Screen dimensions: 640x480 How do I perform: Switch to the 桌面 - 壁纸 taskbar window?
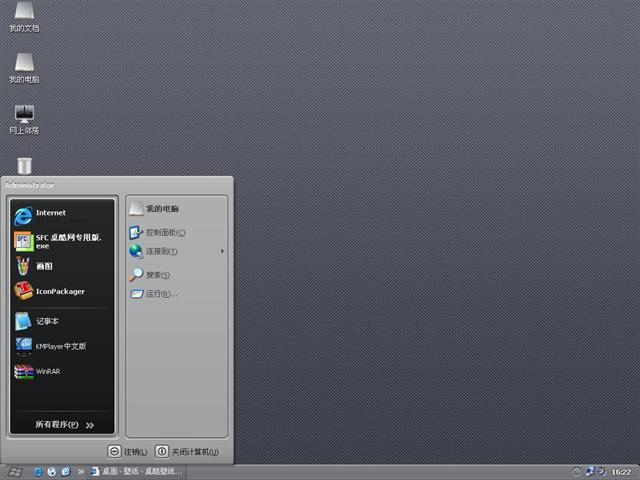click(x=137, y=472)
